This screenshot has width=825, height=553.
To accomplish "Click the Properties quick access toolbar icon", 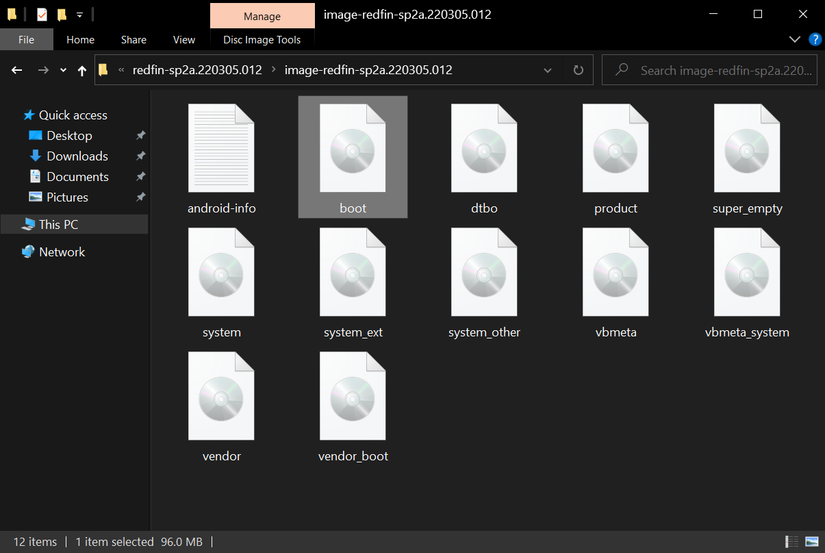I will point(42,15).
